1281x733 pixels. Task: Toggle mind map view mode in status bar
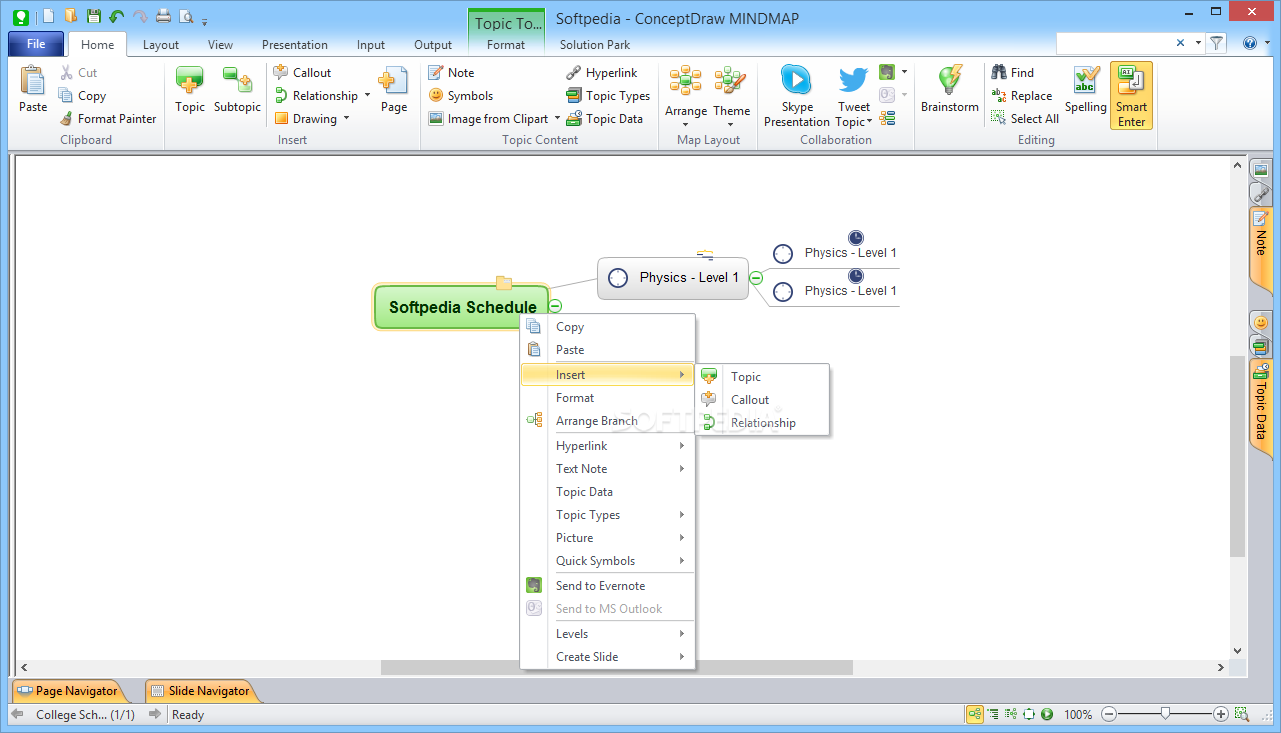(x=974, y=714)
